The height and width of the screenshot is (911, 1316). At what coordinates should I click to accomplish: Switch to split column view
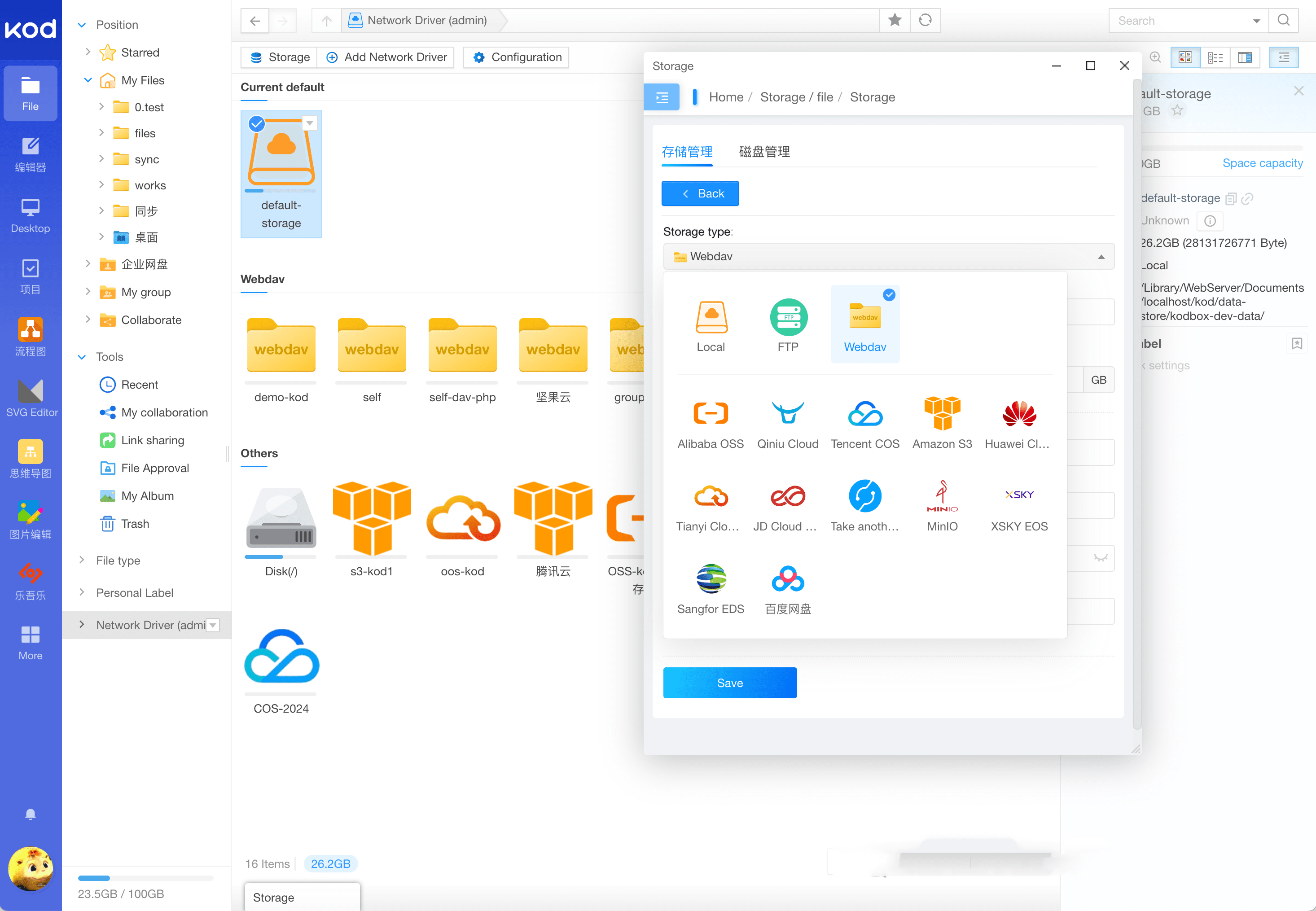point(1245,57)
